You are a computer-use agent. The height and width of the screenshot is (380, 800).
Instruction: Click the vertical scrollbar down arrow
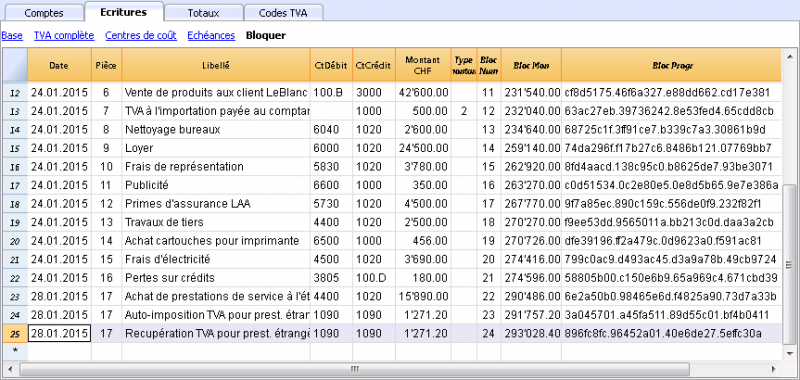point(789,352)
